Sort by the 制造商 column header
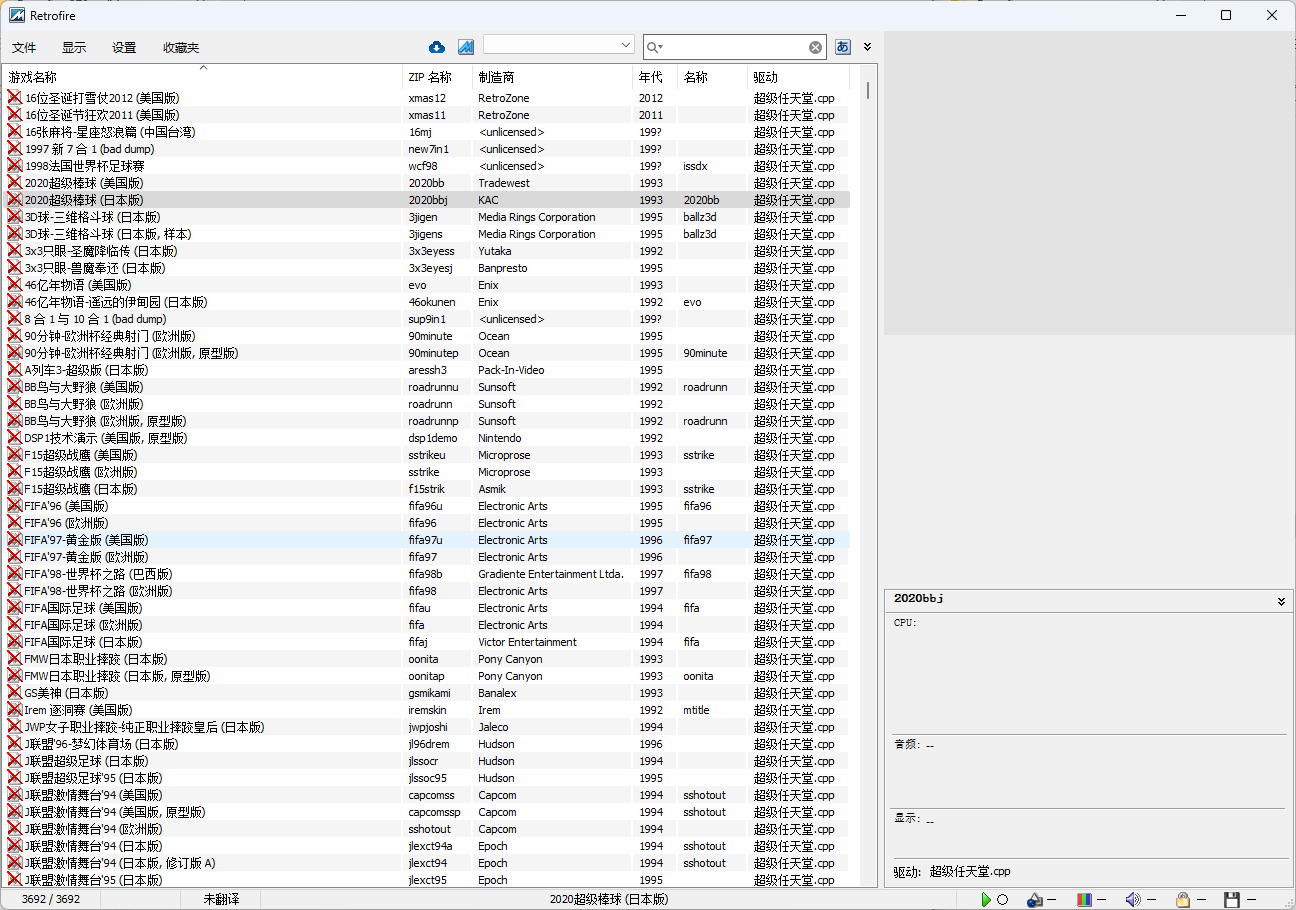 click(x=553, y=77)
